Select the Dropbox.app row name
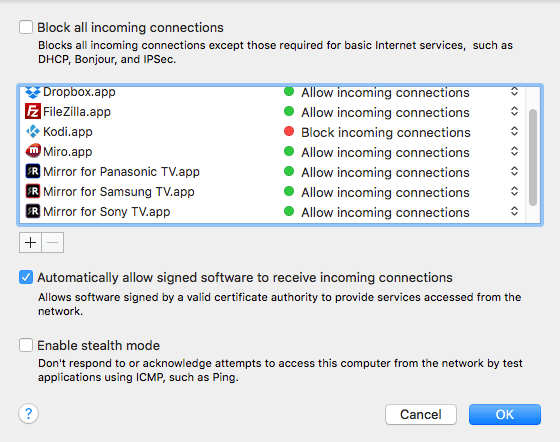 point(79,92)
